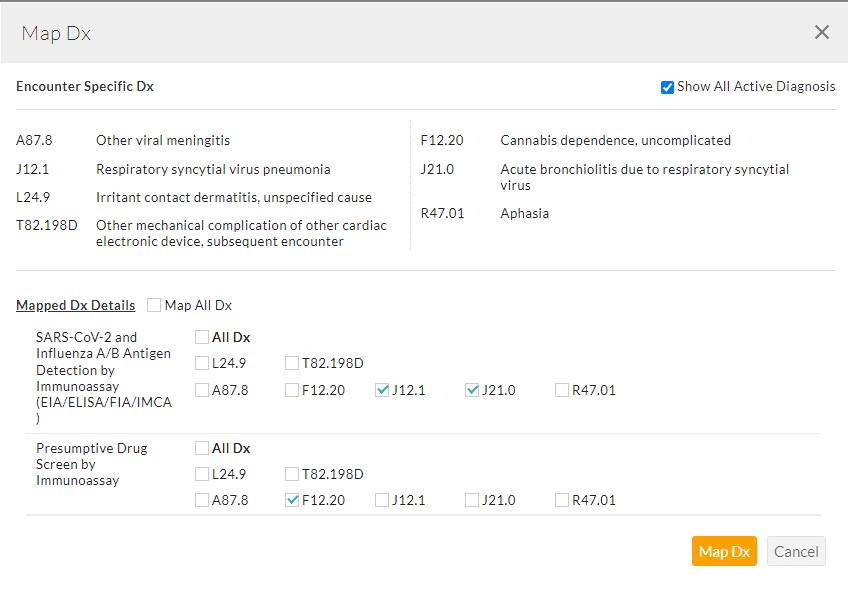Screen dimensions: 848x592
Task: Check J12.1 for Presumptive Drug Screen
Action: (x=382, y=500)
